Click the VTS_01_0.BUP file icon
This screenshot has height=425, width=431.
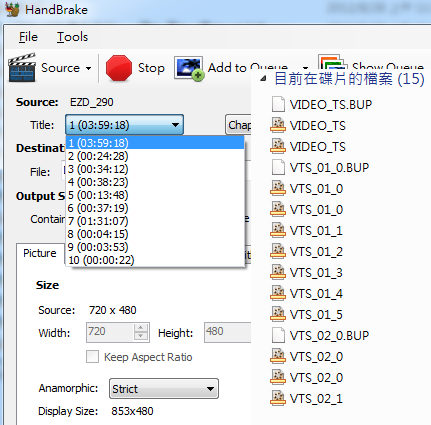point(278,167)
